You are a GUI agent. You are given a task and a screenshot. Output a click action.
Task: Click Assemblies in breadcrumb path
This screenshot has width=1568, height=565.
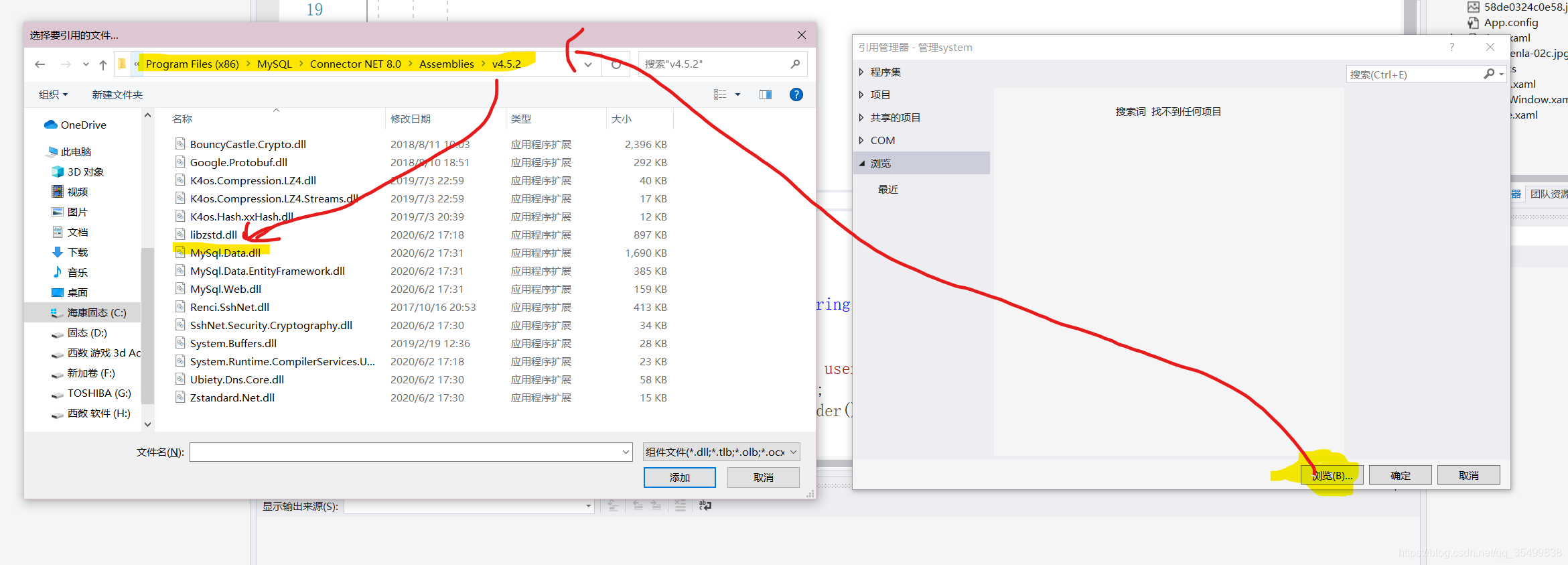[x=446, y=64]
